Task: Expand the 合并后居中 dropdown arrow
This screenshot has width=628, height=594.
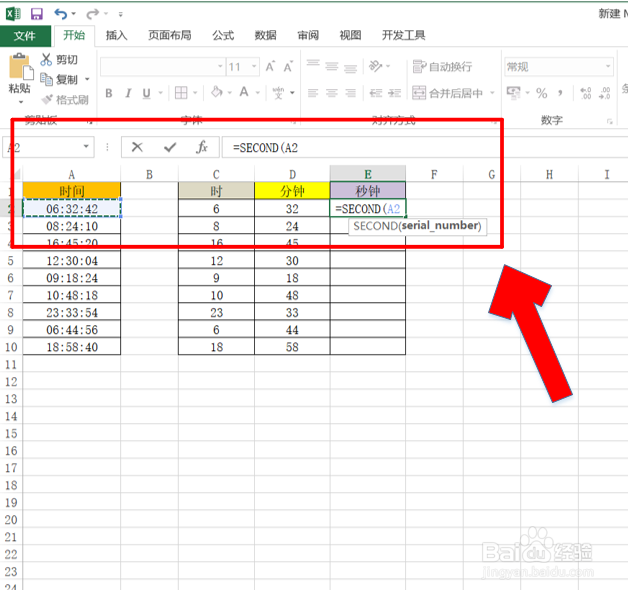Action: click(493, 93)
